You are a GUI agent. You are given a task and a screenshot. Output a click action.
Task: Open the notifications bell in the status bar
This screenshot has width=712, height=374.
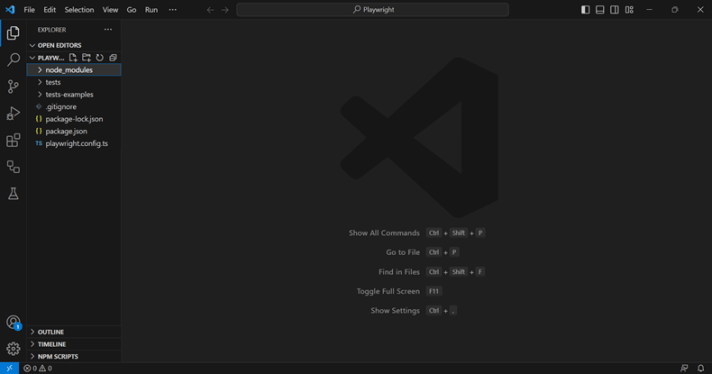(701, 368)
